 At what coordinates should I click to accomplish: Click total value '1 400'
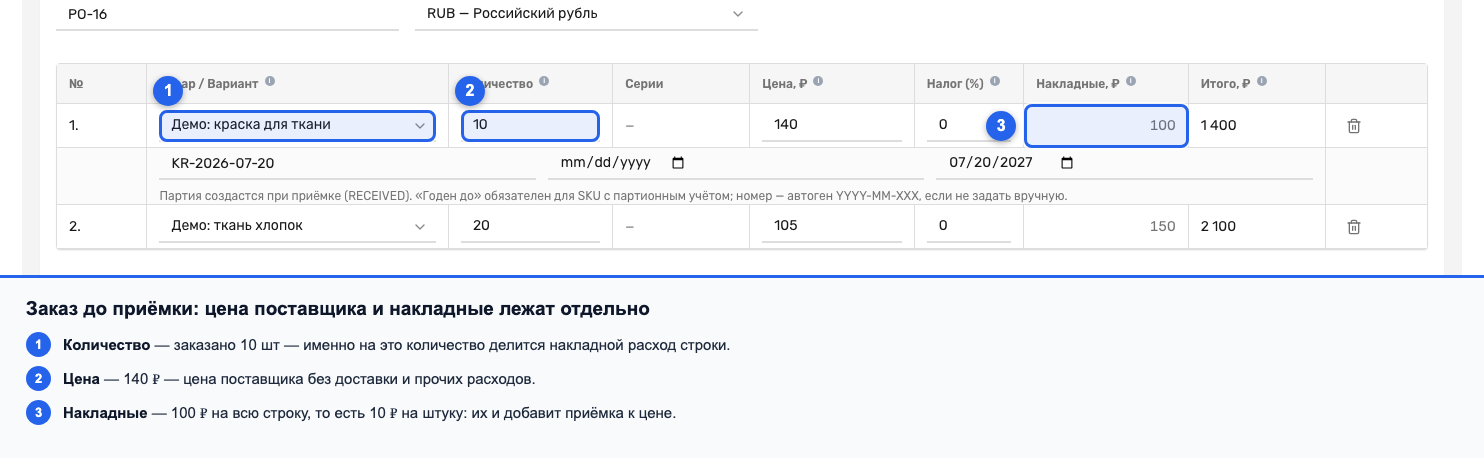(x=1217, y=126)
